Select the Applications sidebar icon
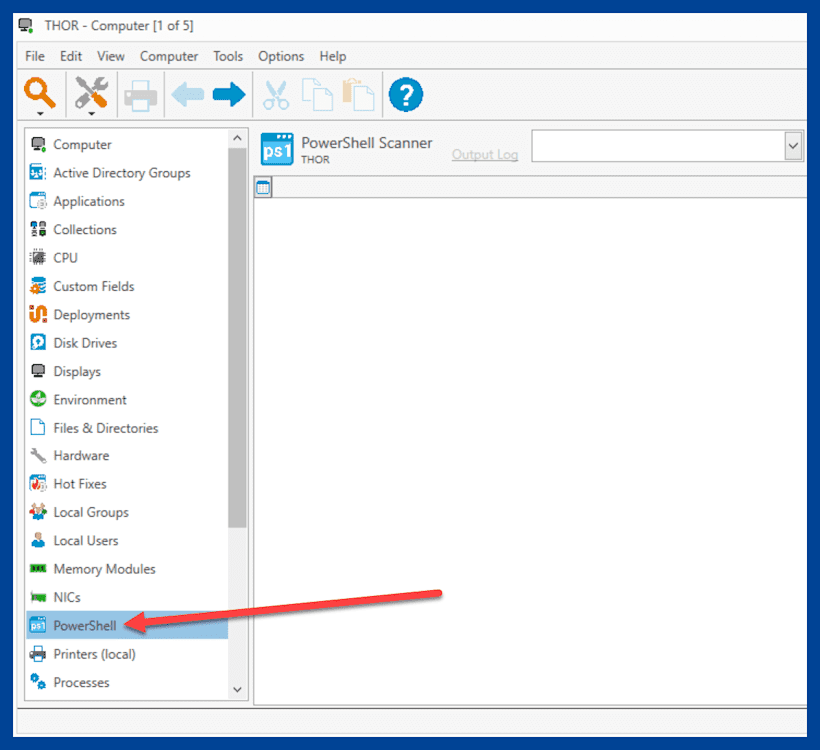This screenshot has width=820, height=750. (38, 201)
